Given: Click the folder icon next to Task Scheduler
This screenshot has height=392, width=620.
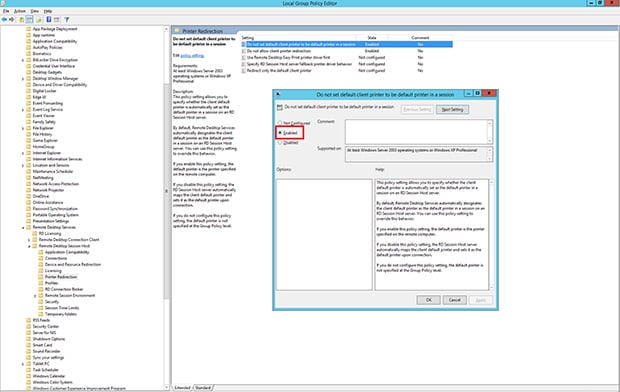Looking at the screenshot, I should click(x=28, y=370).
